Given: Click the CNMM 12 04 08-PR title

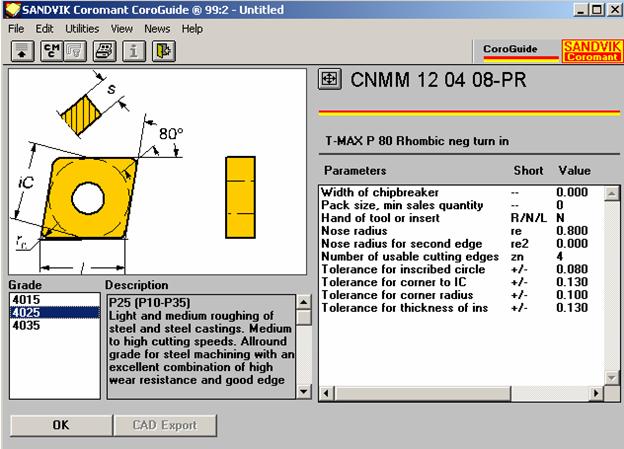Looking at the screenshot, I should point(438,80).
